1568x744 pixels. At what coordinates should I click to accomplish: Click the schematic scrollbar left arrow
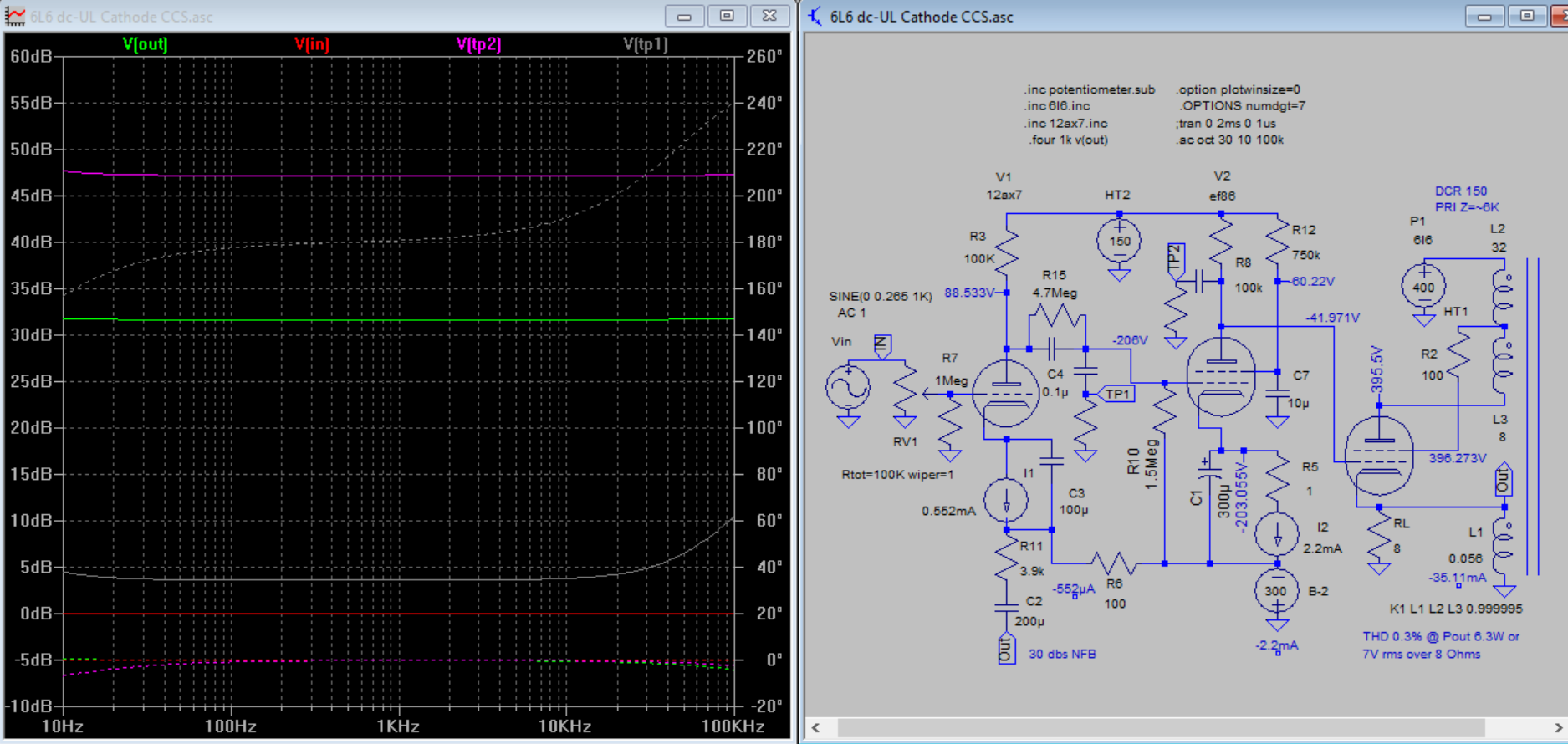pyautogui.click(x=816, y=727)
